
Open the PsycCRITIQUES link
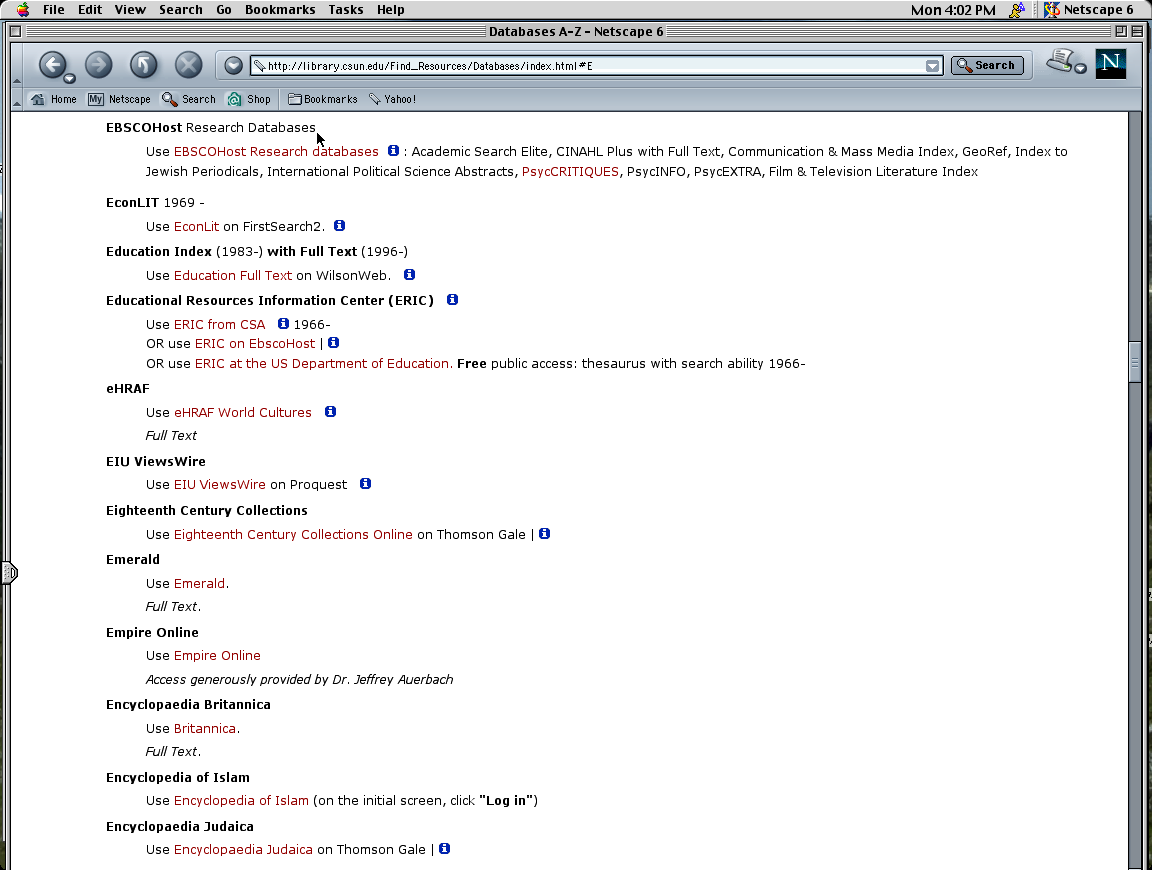click(570, 171)
